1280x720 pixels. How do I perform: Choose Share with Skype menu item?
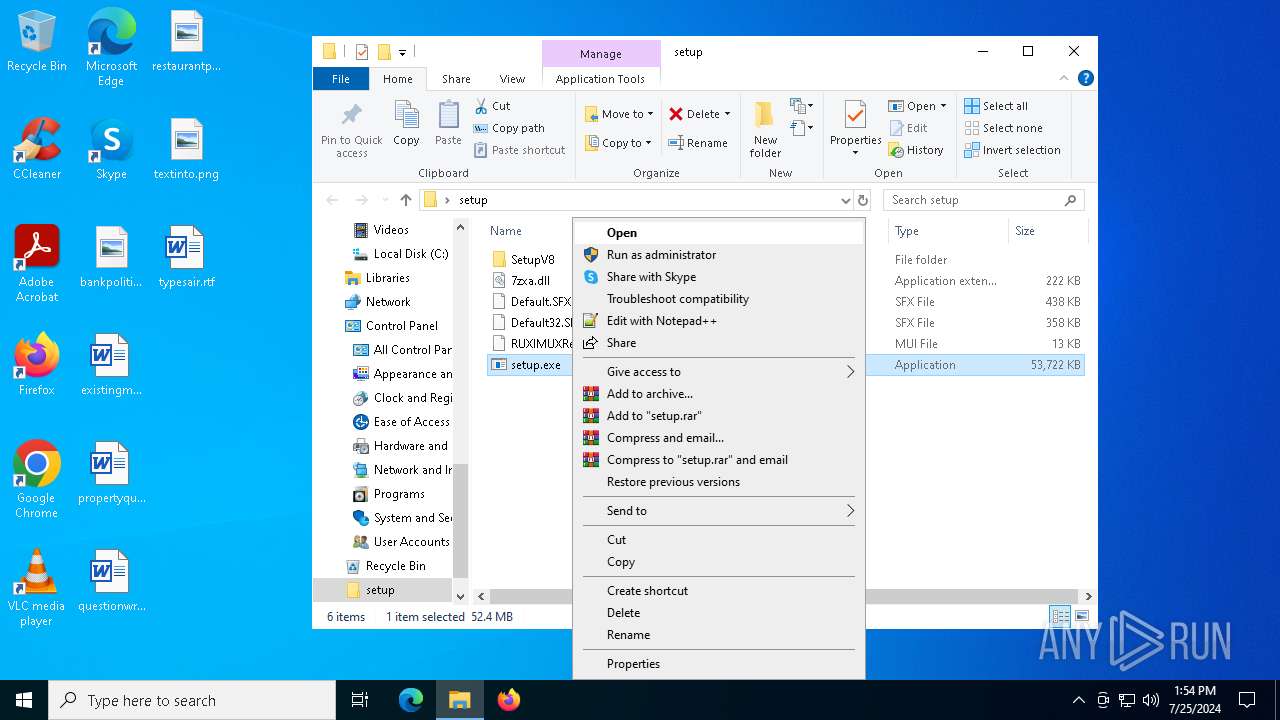point(718,277)
